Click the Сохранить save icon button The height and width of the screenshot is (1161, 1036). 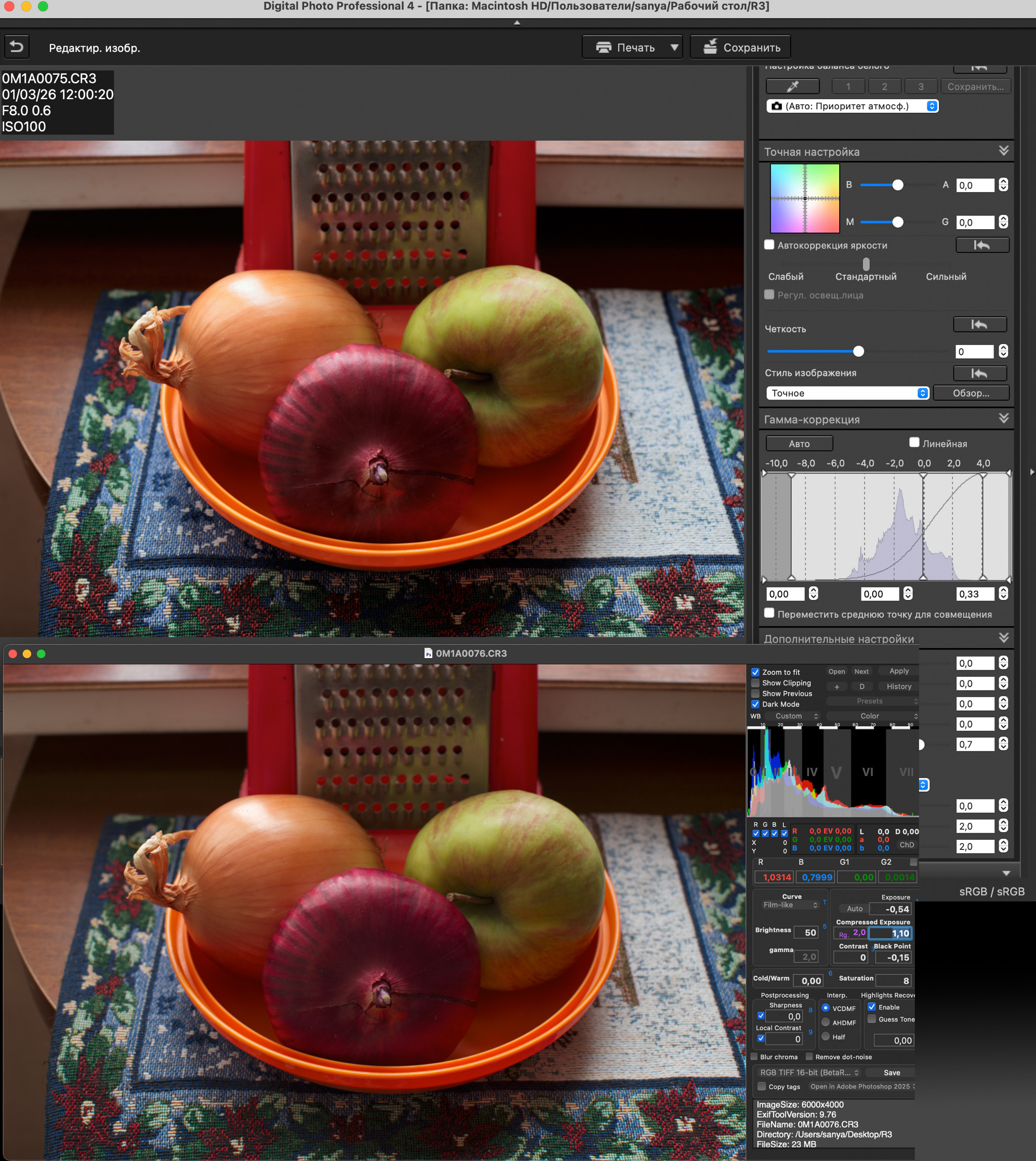[740, 47]
